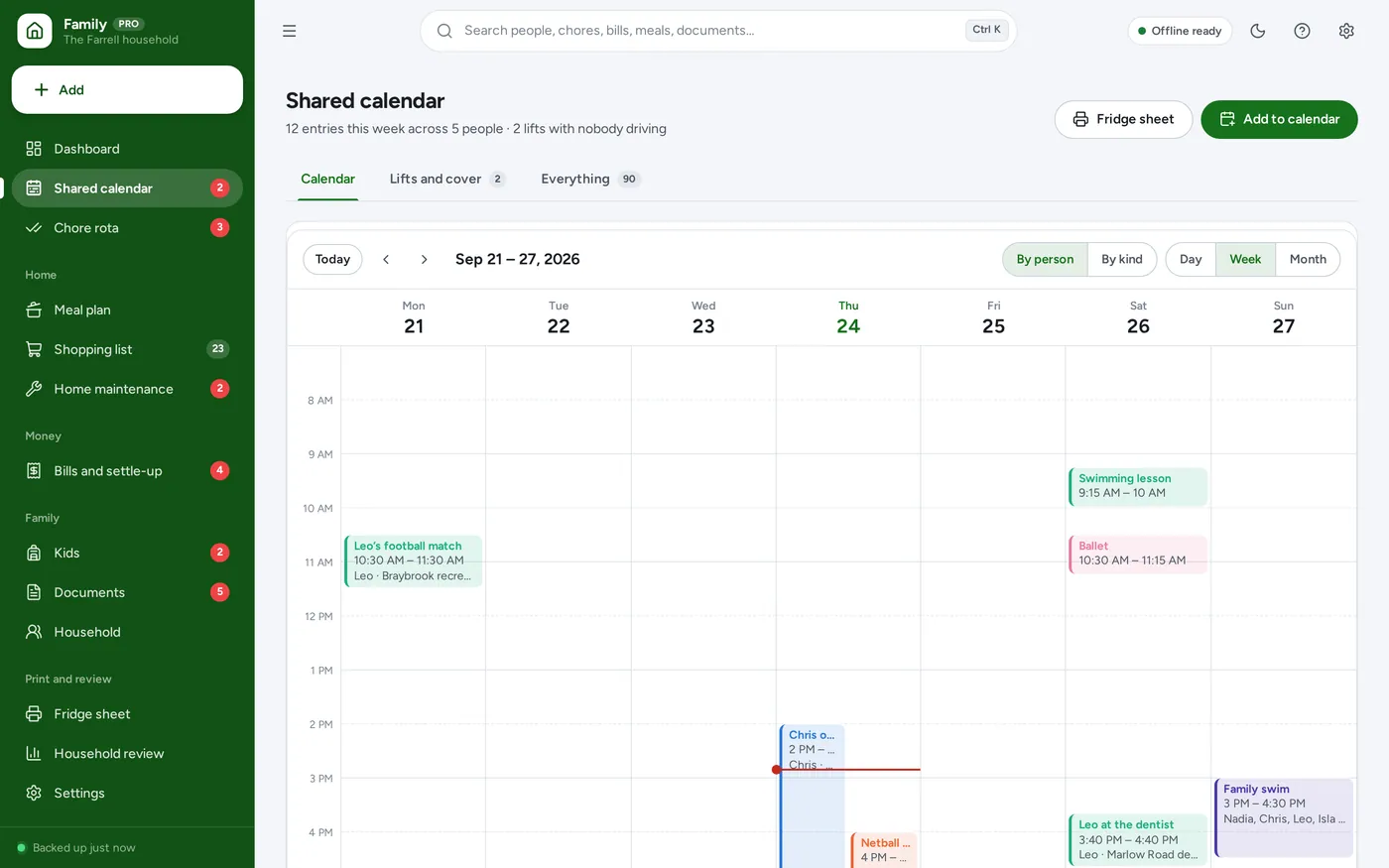Select the By kind grouping toggle
Screen dimensions: 1389x868
1122,259
